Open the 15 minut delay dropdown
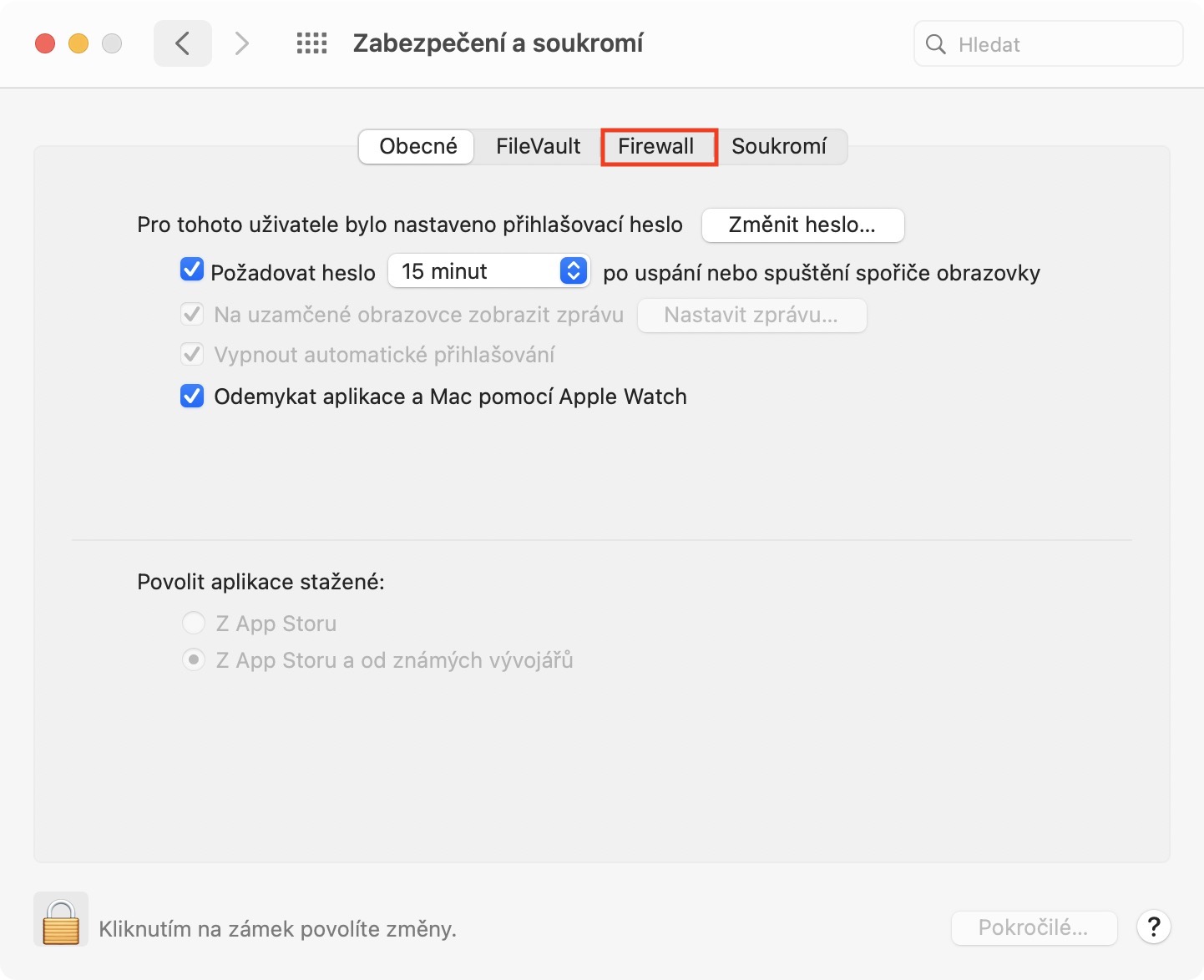Screen dimensions: 1204x980 489,270
